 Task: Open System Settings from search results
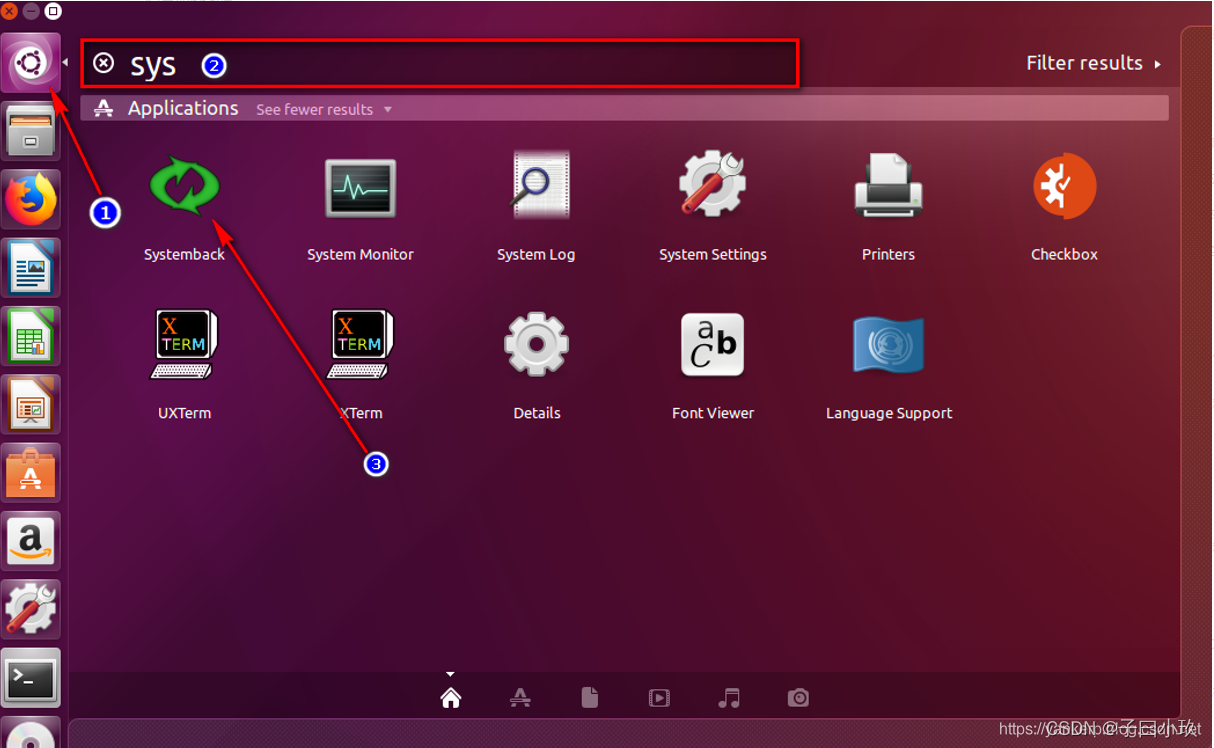[712, 184]
